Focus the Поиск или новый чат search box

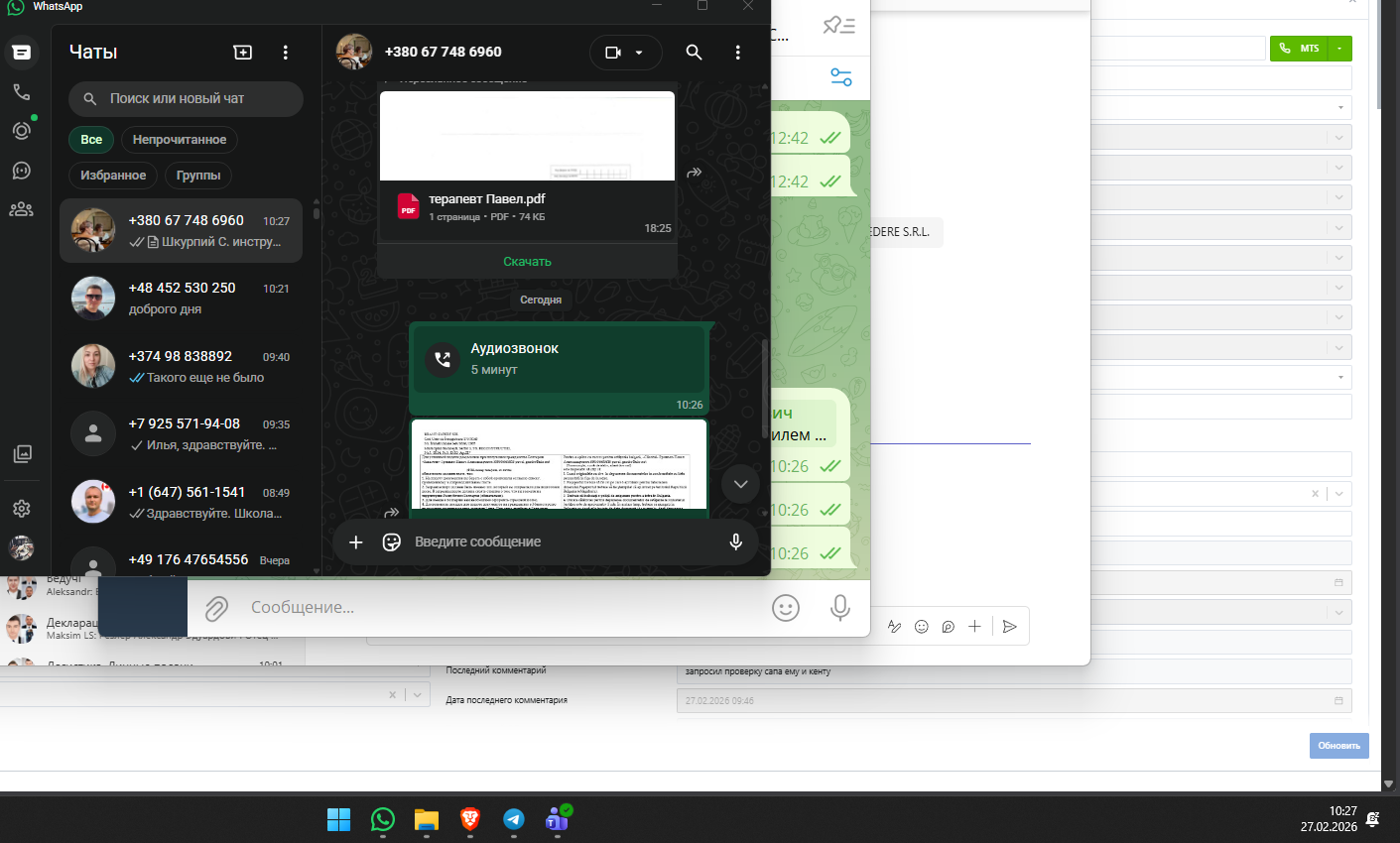[187, 99]
